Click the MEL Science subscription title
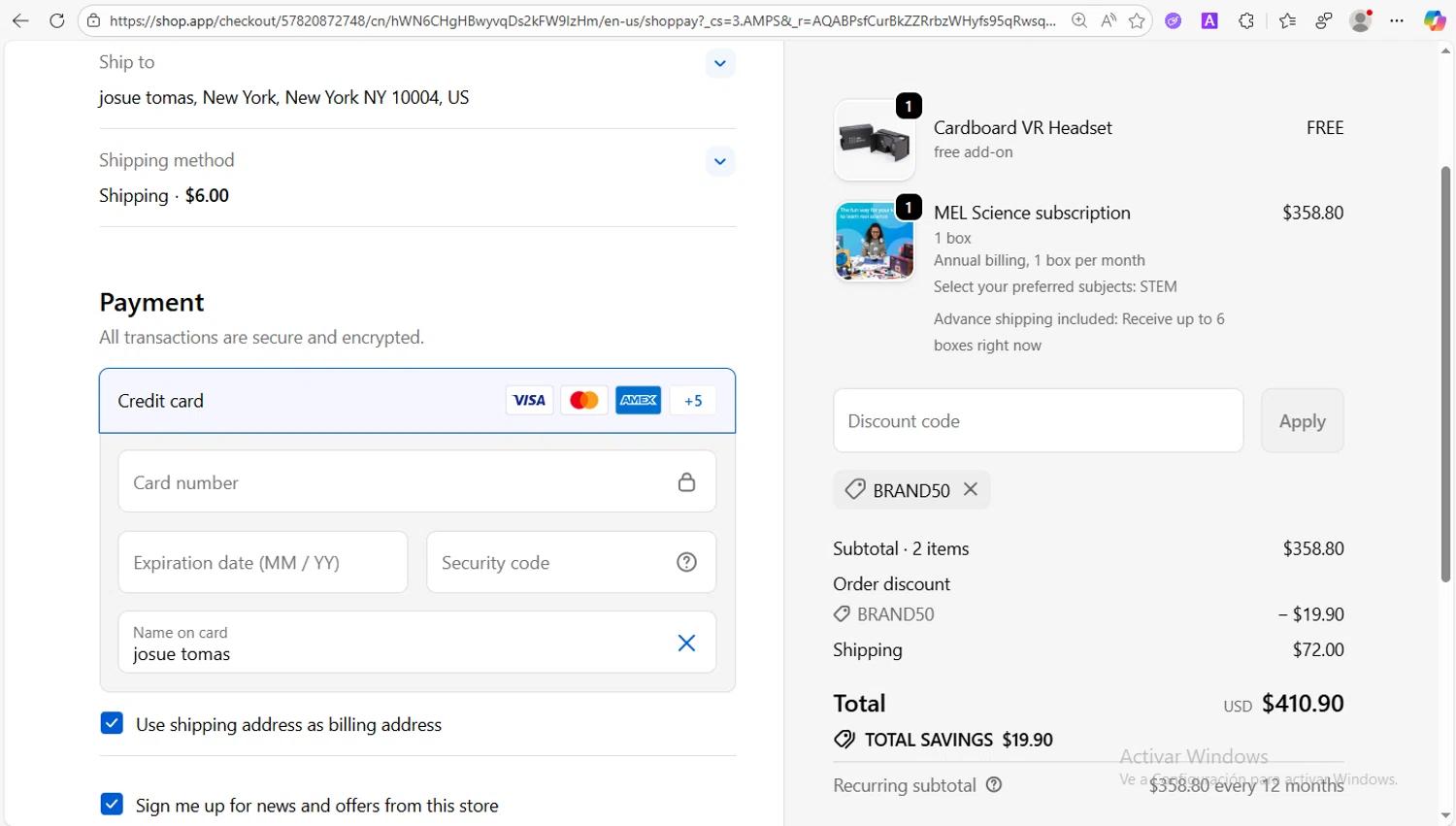 1032,213
